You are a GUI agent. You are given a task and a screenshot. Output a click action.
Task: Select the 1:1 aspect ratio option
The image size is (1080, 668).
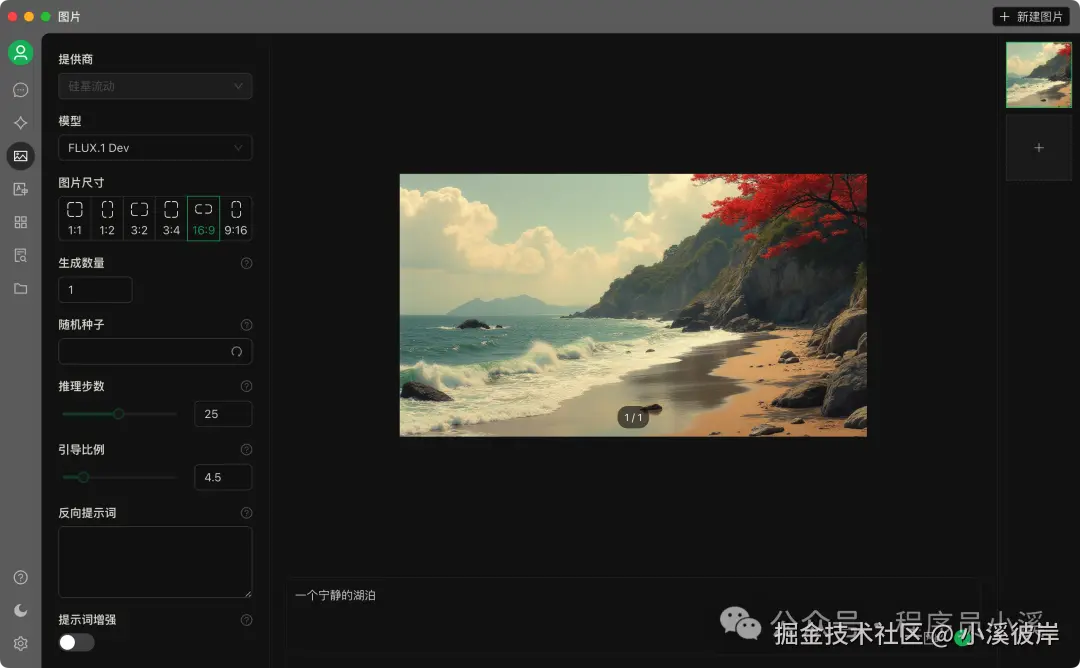74,217
